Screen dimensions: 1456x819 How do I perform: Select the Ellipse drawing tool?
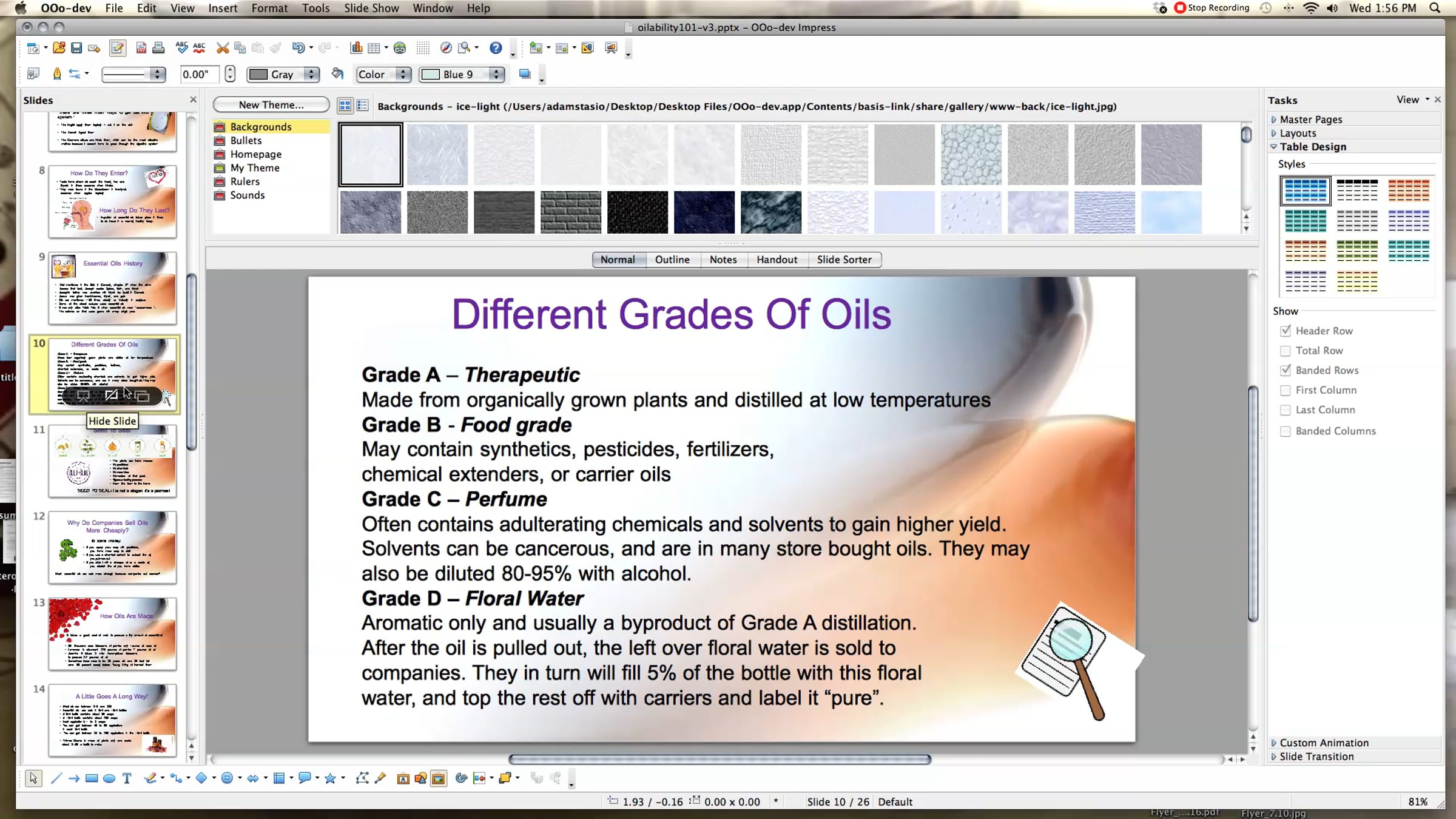point(109,778)
